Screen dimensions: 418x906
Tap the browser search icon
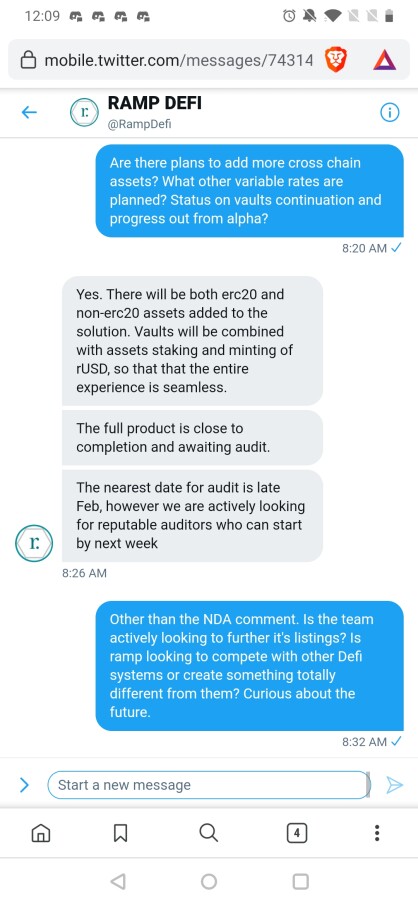[x=208, y=833]
